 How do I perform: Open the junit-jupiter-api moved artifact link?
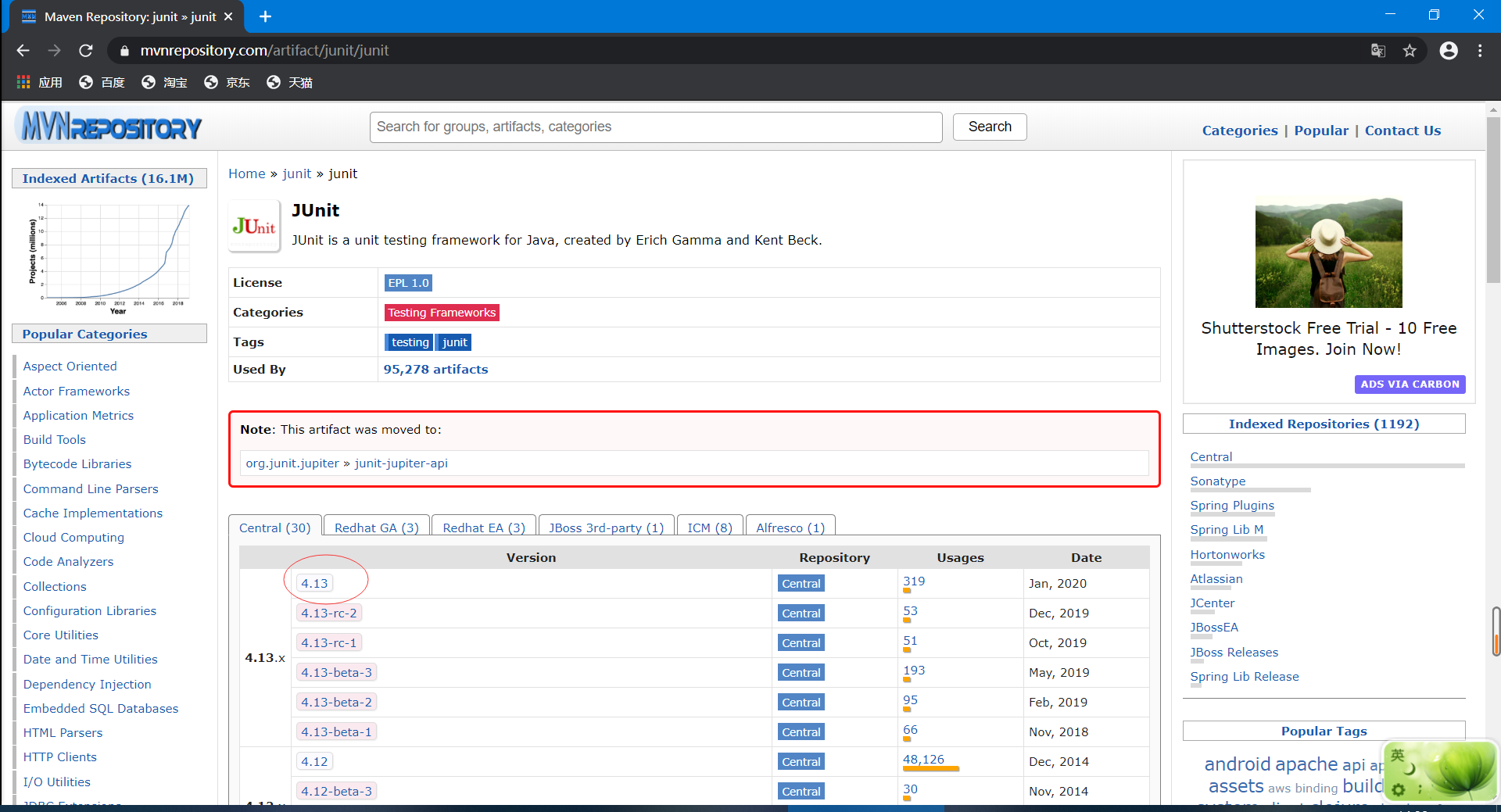(x=401, y=463)
